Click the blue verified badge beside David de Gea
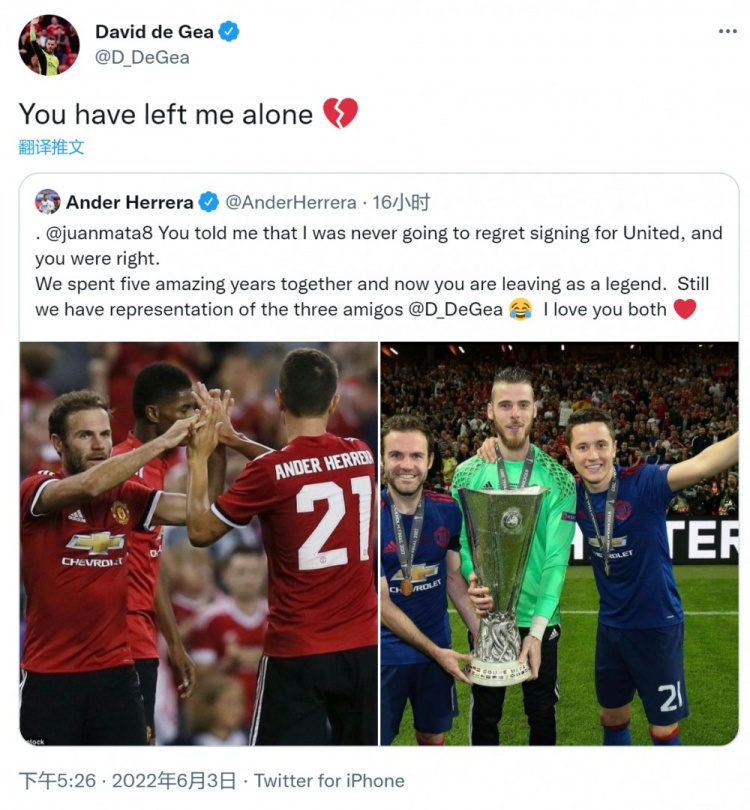The height and width of the screenshot is (810, 750). (x=228, y=32)
